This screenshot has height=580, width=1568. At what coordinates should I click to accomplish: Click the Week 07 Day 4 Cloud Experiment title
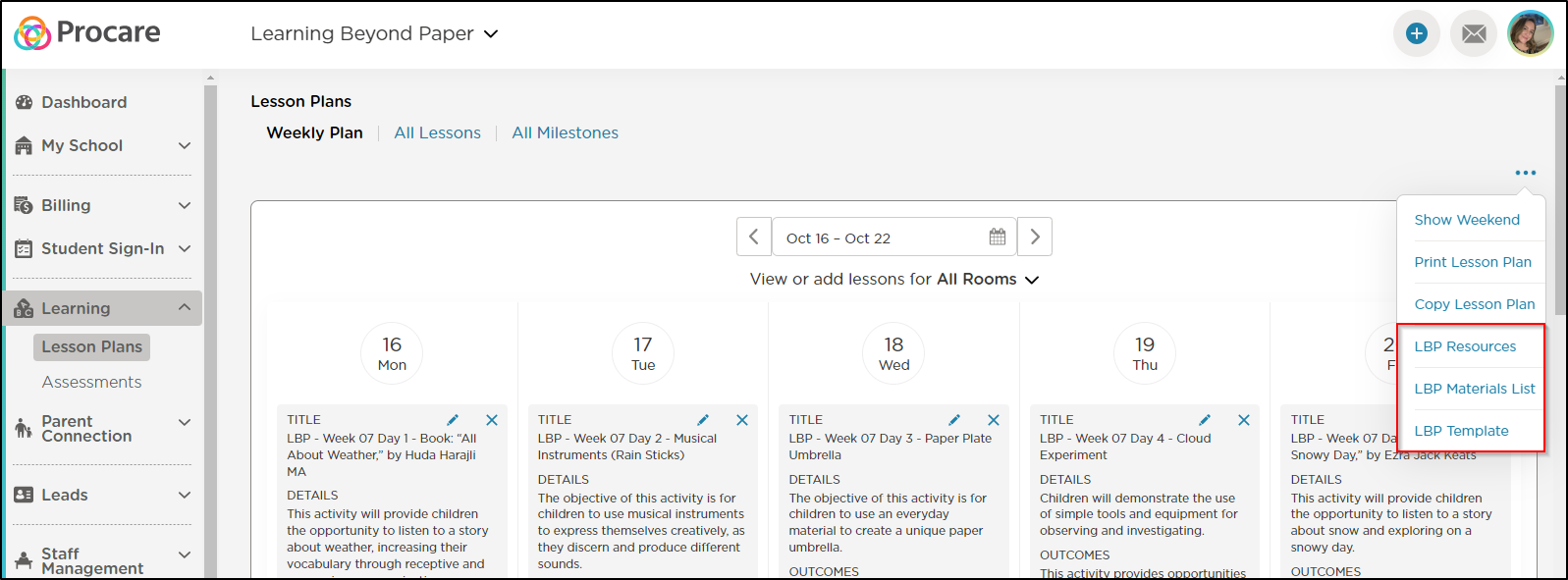(1125, 447)
